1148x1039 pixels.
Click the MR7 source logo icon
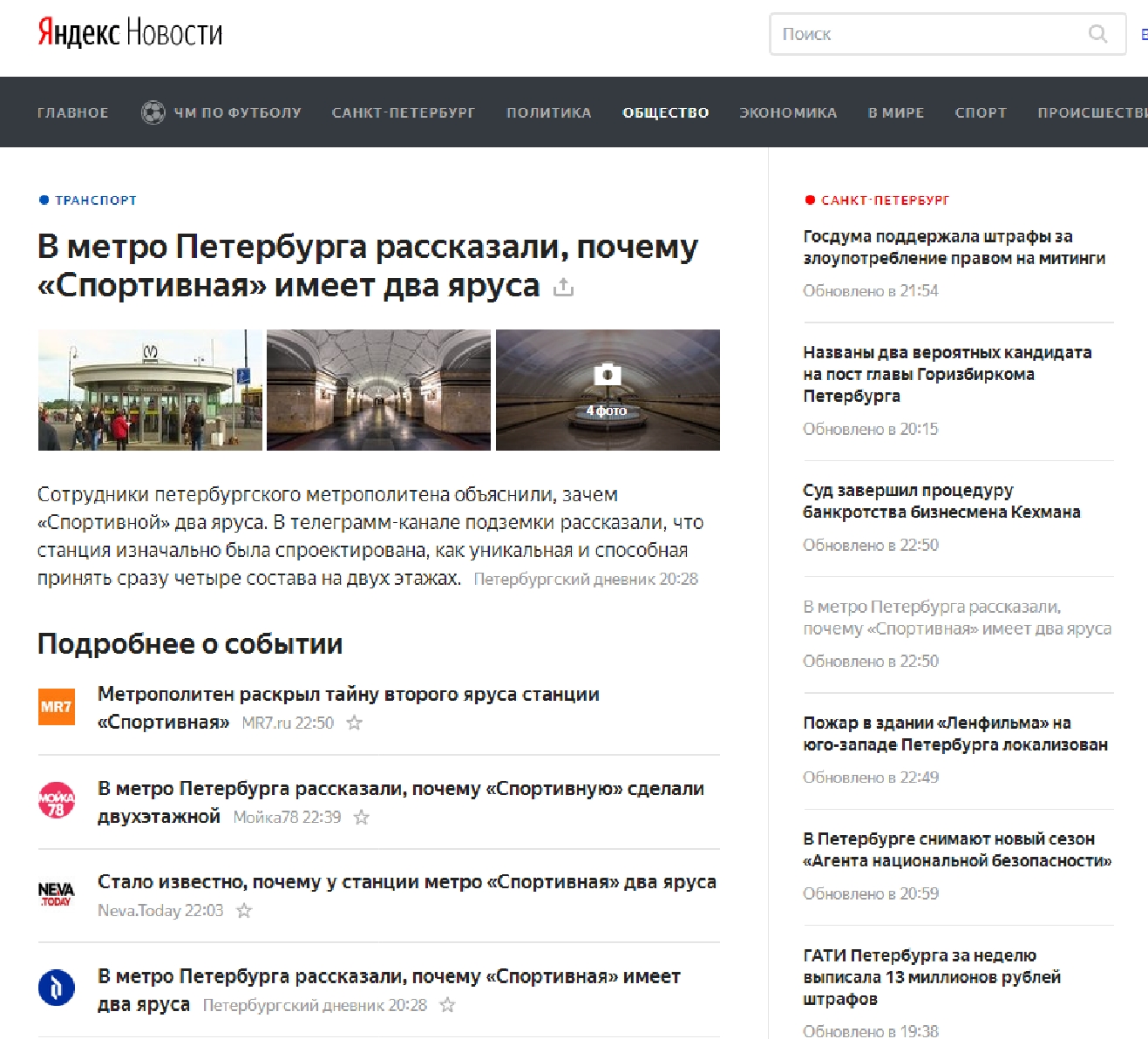tap(56, 707)
